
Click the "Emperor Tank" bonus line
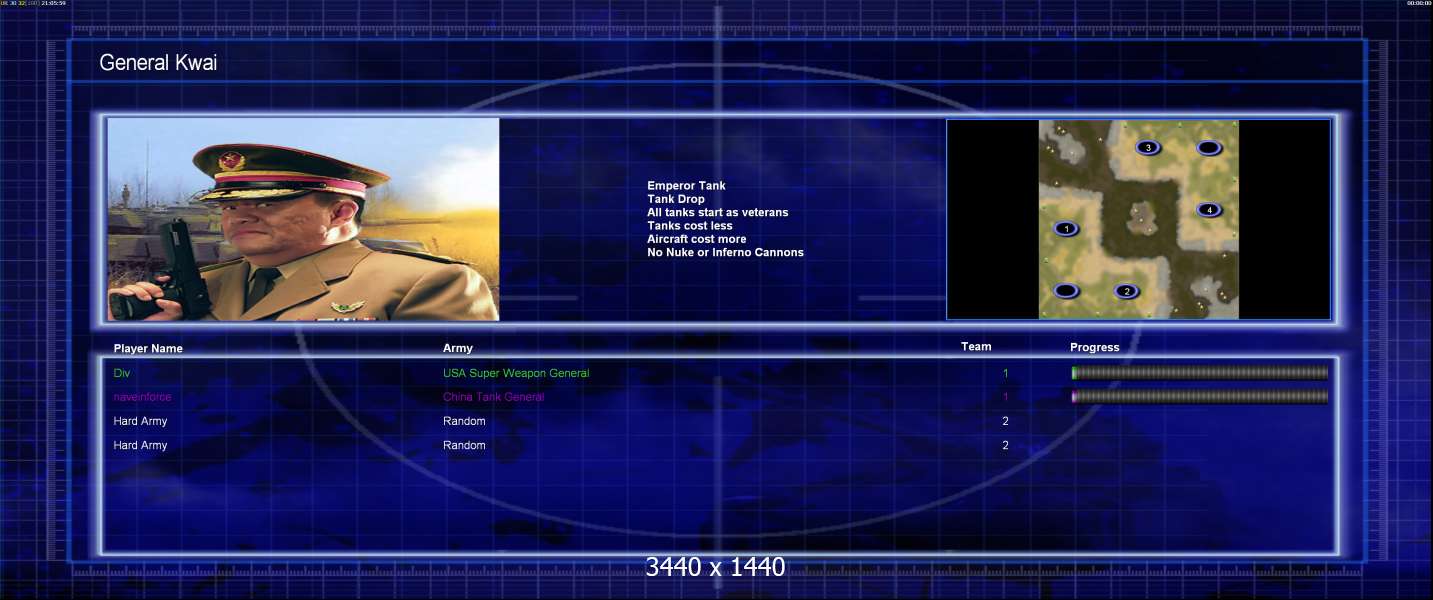(x=686, y=186)
